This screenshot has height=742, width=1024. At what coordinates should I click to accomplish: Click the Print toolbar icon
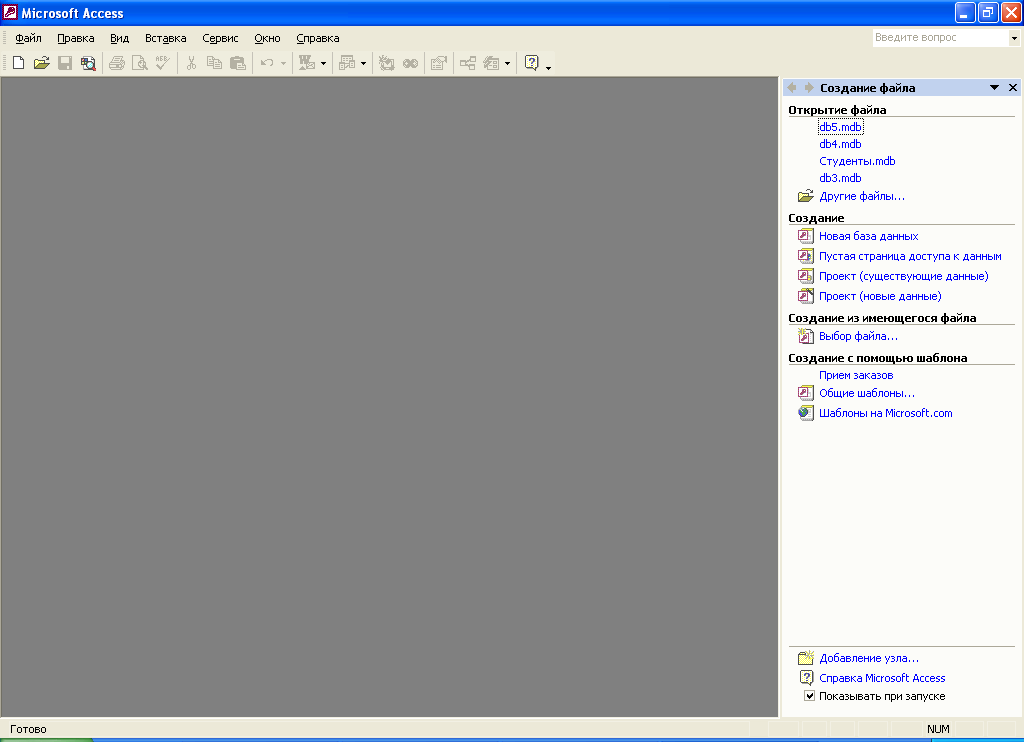(x=117, y=63)
